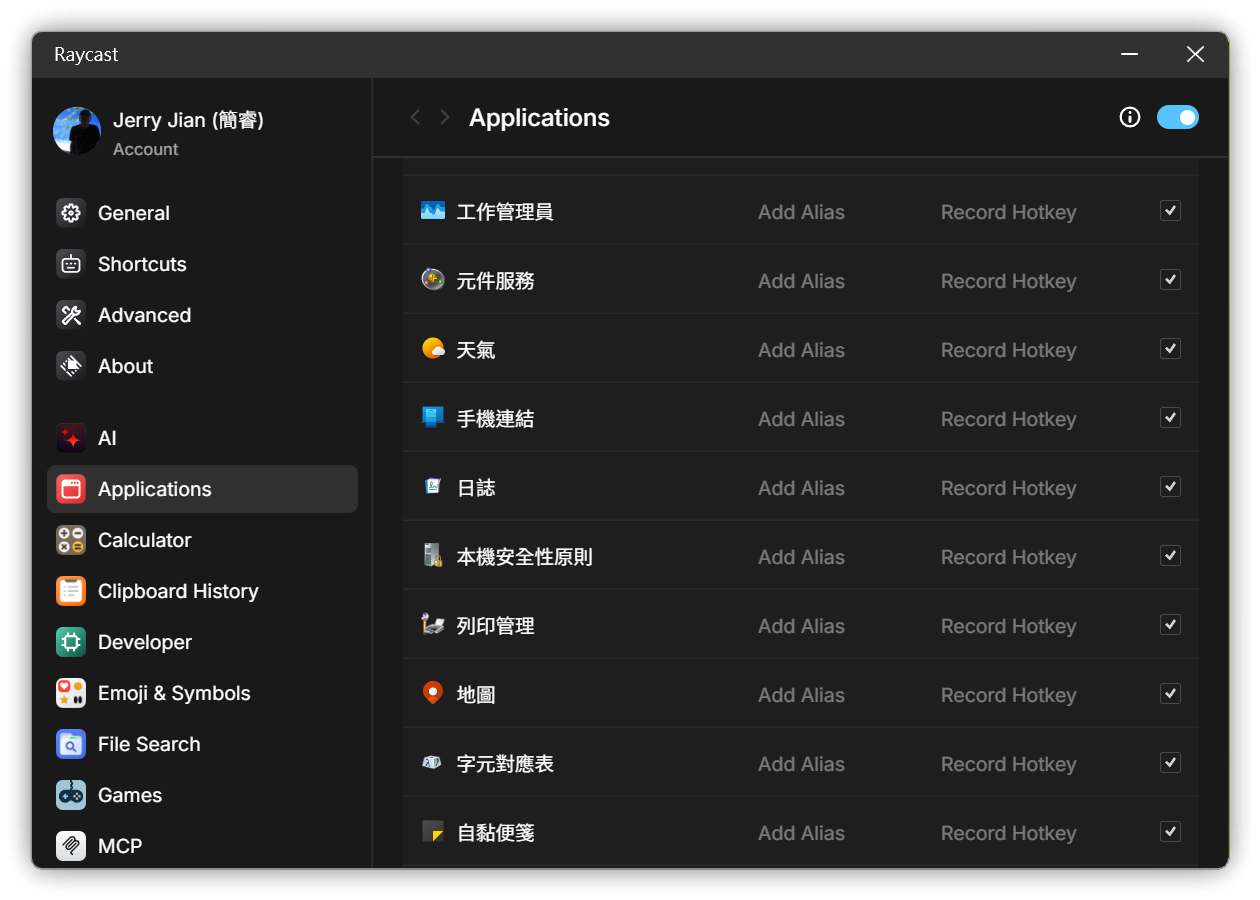Click the Jerry Jian avatar picture
1260x900 pixels.
pos(77,131)
